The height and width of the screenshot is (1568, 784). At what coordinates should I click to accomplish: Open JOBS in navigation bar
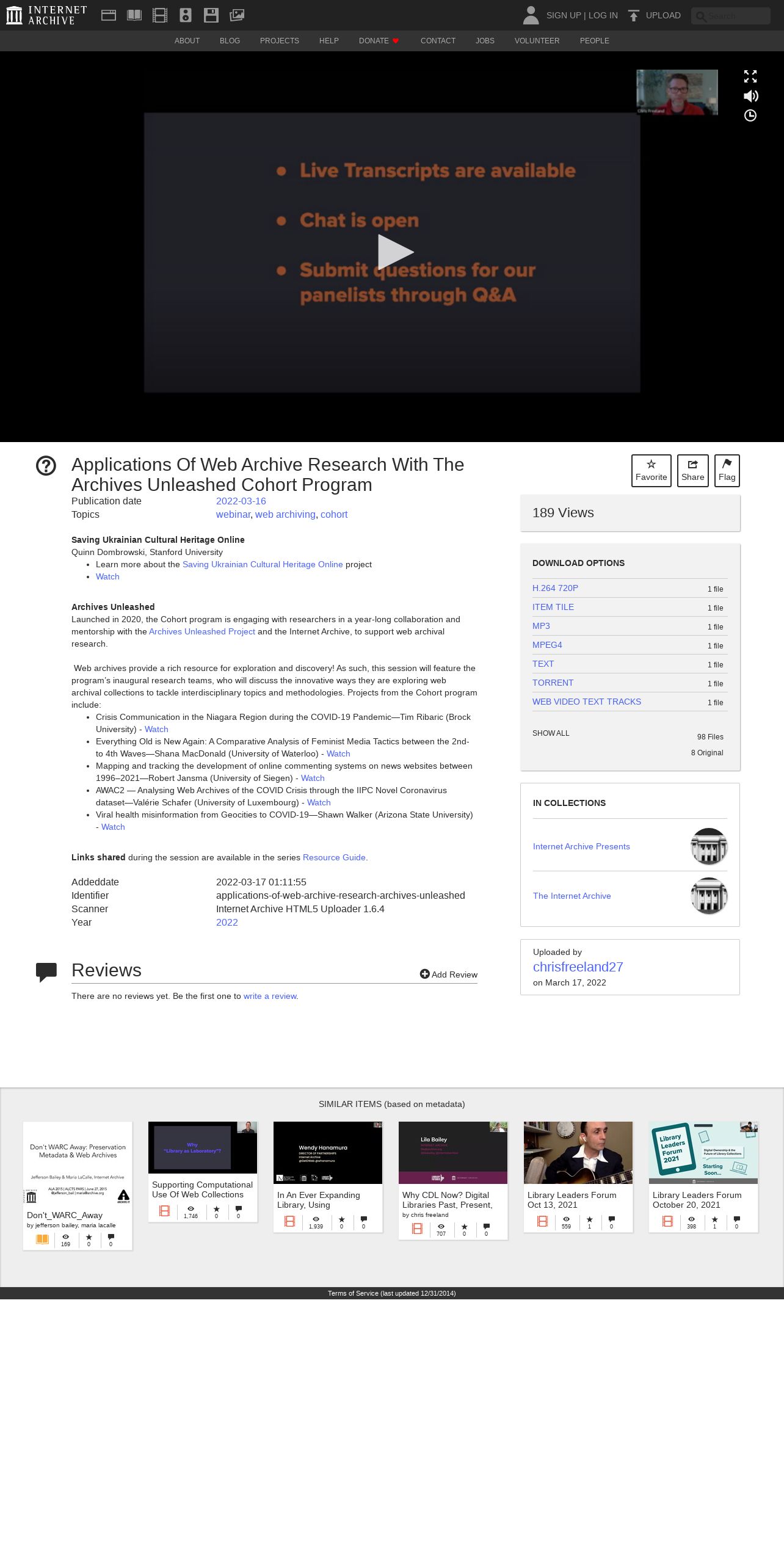(485, 41)
